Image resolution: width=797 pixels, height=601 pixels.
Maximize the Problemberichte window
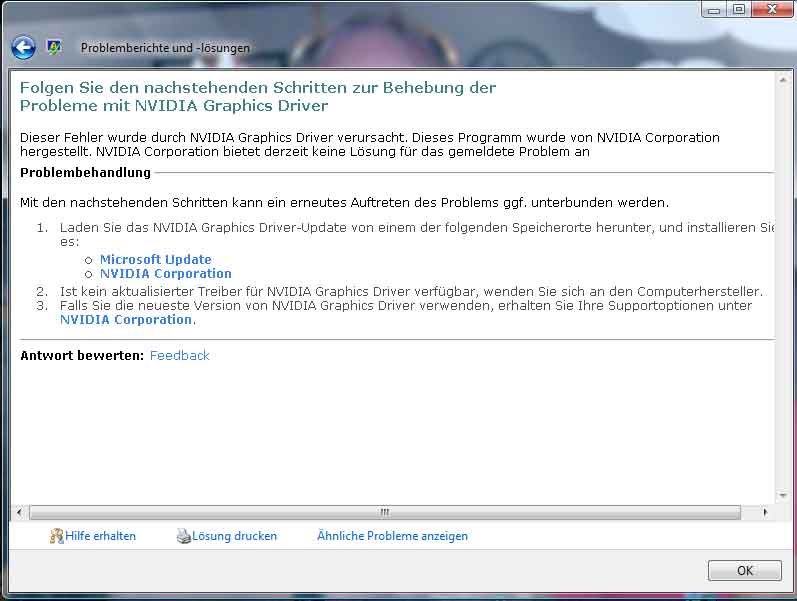pyautogui.click(x=739, y=10)
